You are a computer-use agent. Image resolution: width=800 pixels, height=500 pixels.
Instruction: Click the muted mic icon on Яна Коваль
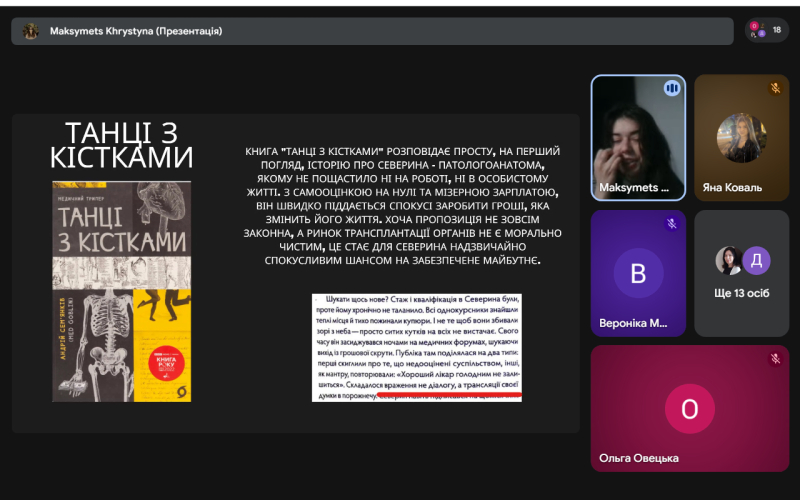tap(775, 88)
